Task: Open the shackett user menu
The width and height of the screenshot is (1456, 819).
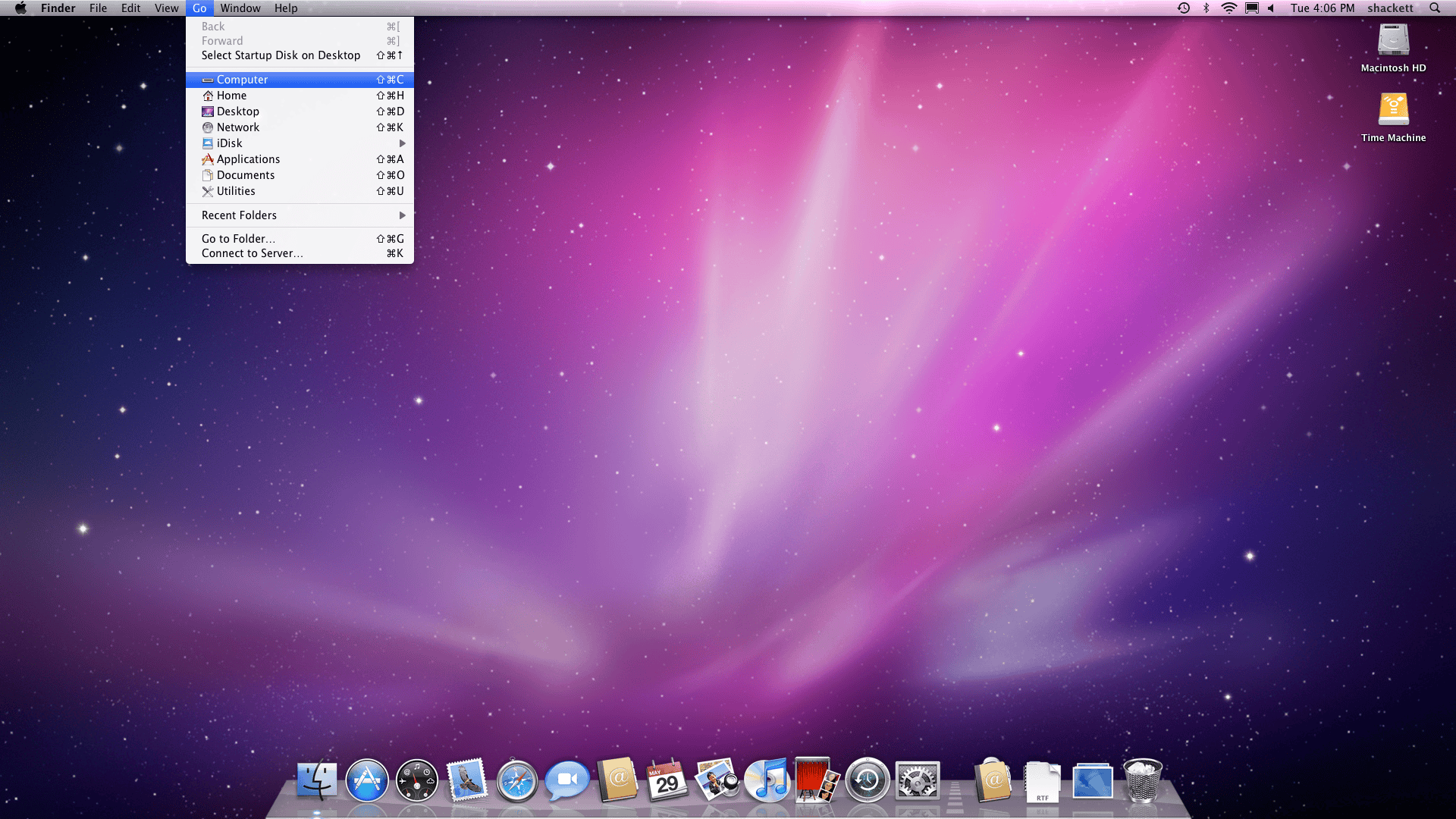Action: (x=1390, y=8)
